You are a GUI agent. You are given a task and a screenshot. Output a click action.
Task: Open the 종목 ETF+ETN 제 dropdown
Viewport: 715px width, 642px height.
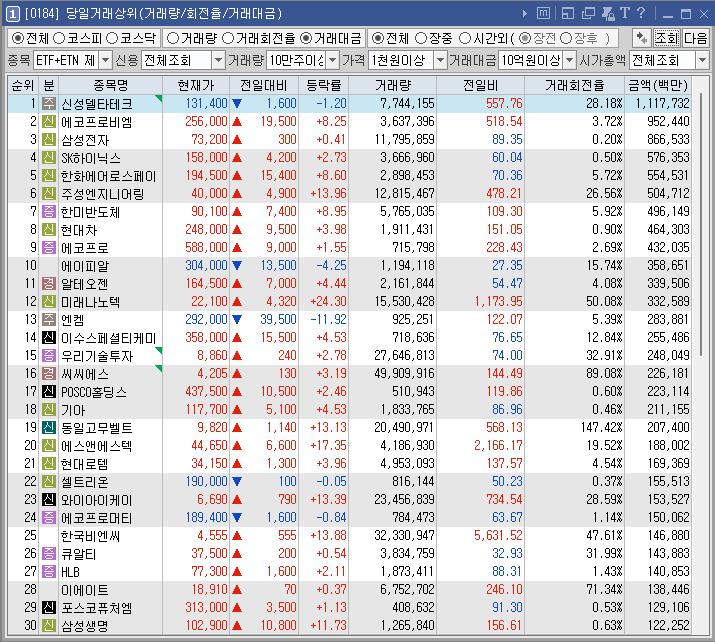pos(105,60)
